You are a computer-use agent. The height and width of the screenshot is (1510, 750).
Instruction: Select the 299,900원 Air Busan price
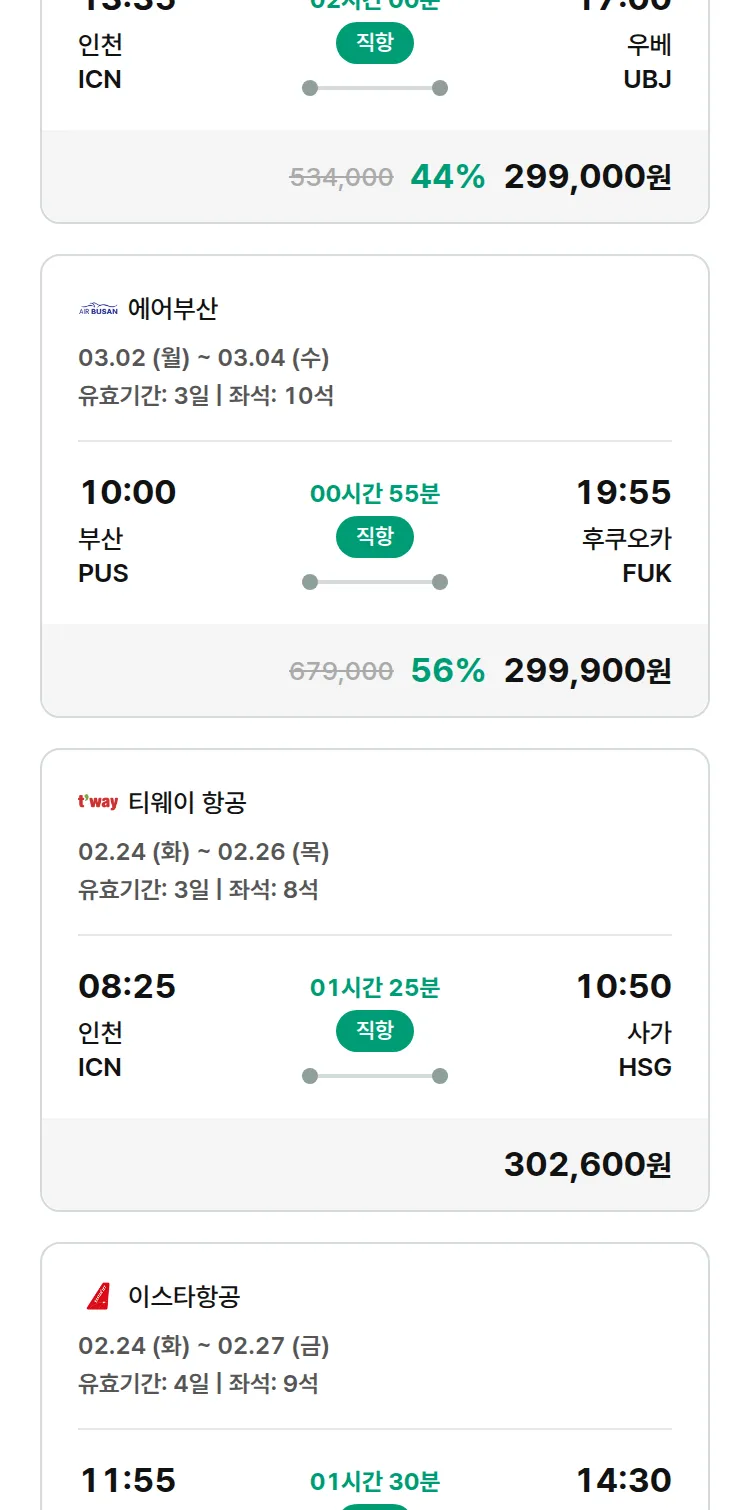point(587,671)
